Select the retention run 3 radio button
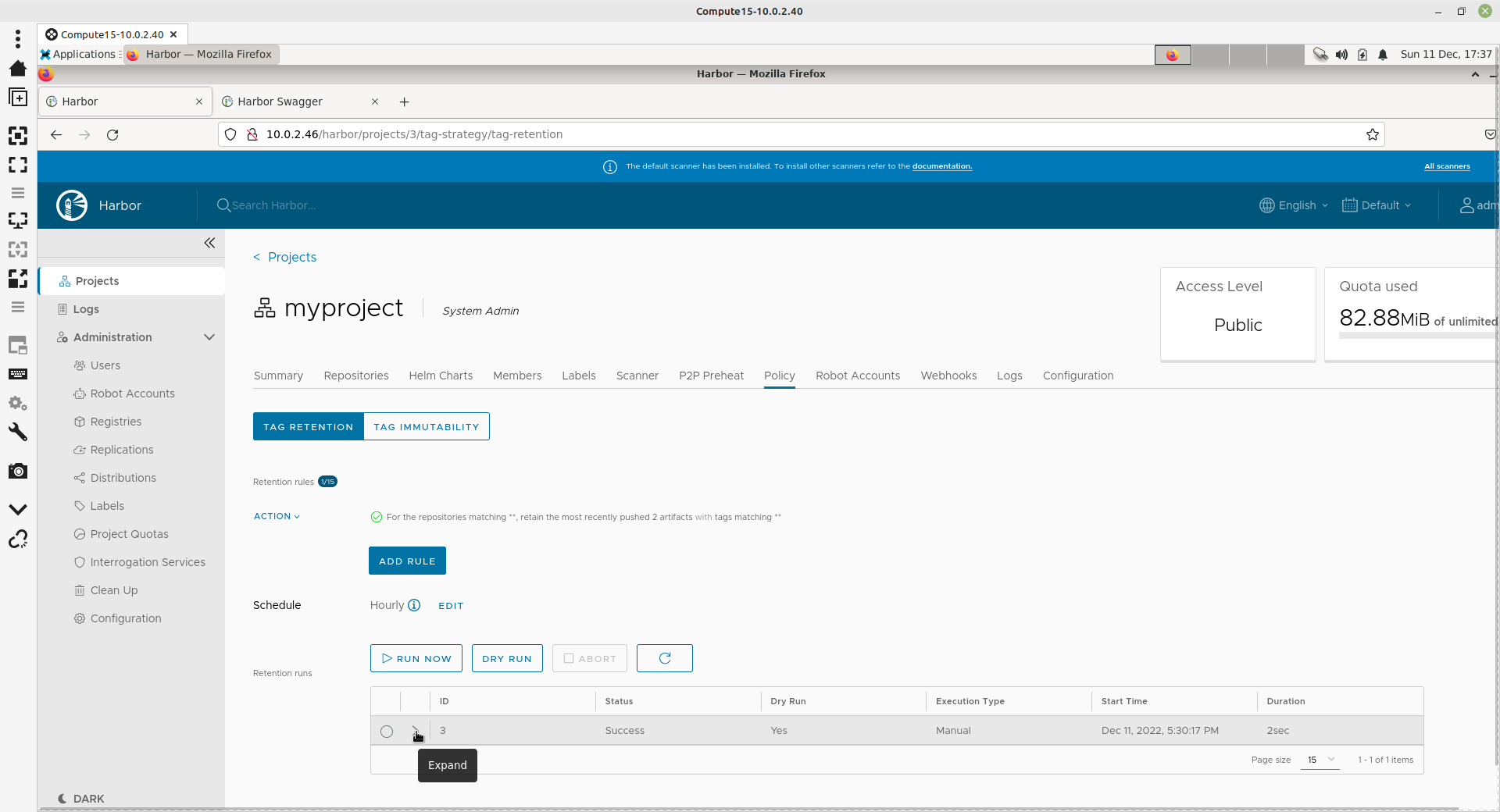The width and height of the screenshot is (1500, 812). tap(387, 732)
